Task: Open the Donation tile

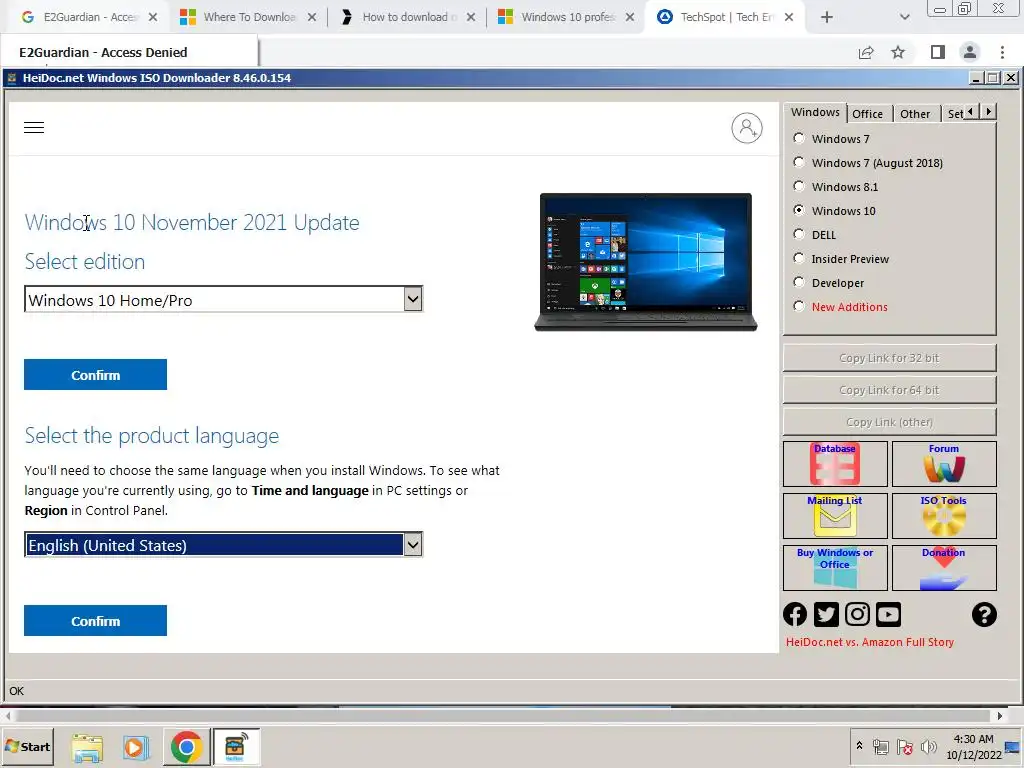Action: pyautogui.click(x=944, y=568)
